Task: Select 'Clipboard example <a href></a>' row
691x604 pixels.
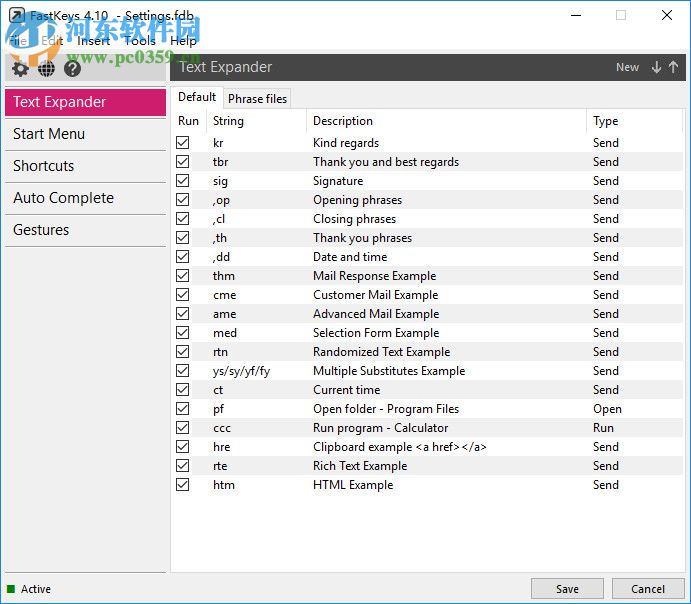Action: tap(427, 447)
